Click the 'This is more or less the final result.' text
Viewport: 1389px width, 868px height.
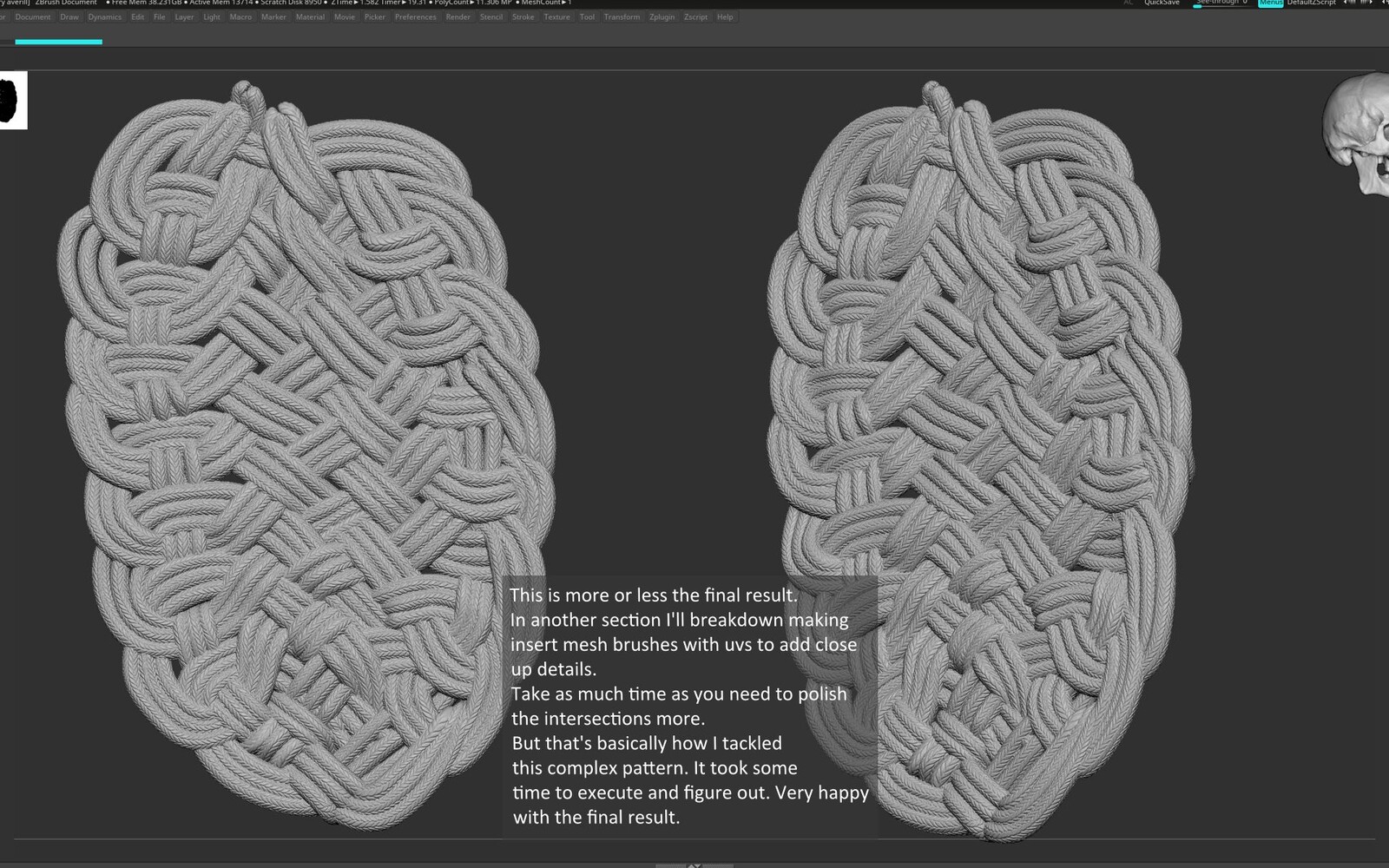tap(653, 595)
